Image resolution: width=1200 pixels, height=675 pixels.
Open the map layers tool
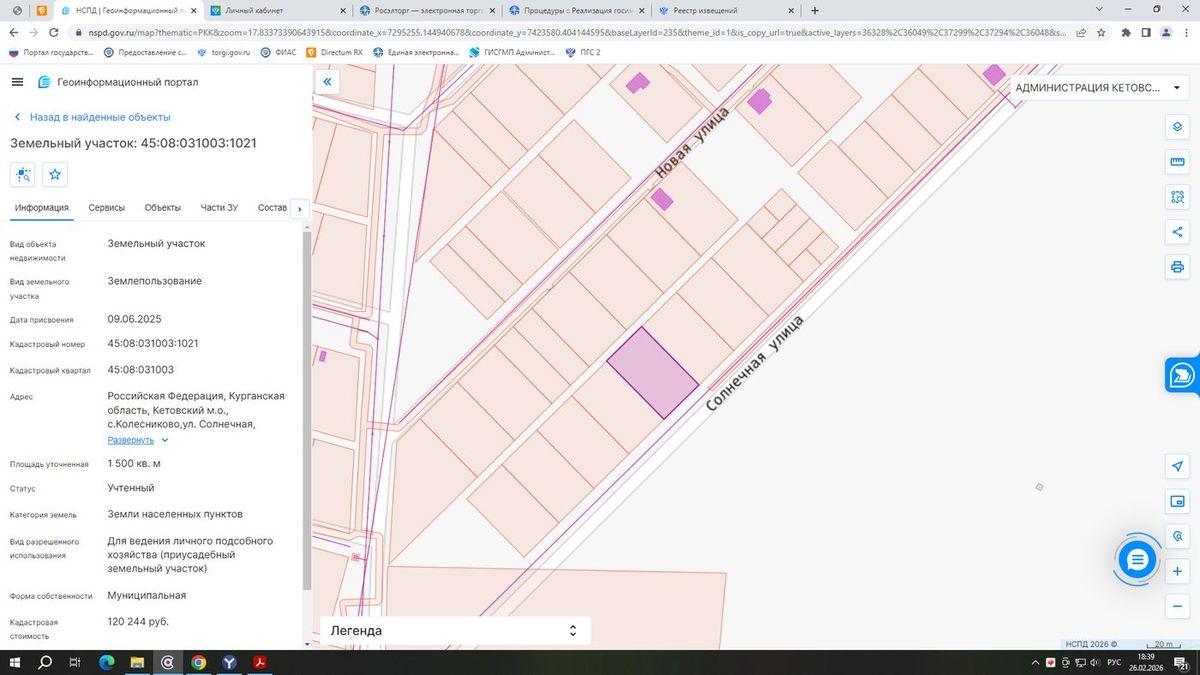pos(1177,127)
